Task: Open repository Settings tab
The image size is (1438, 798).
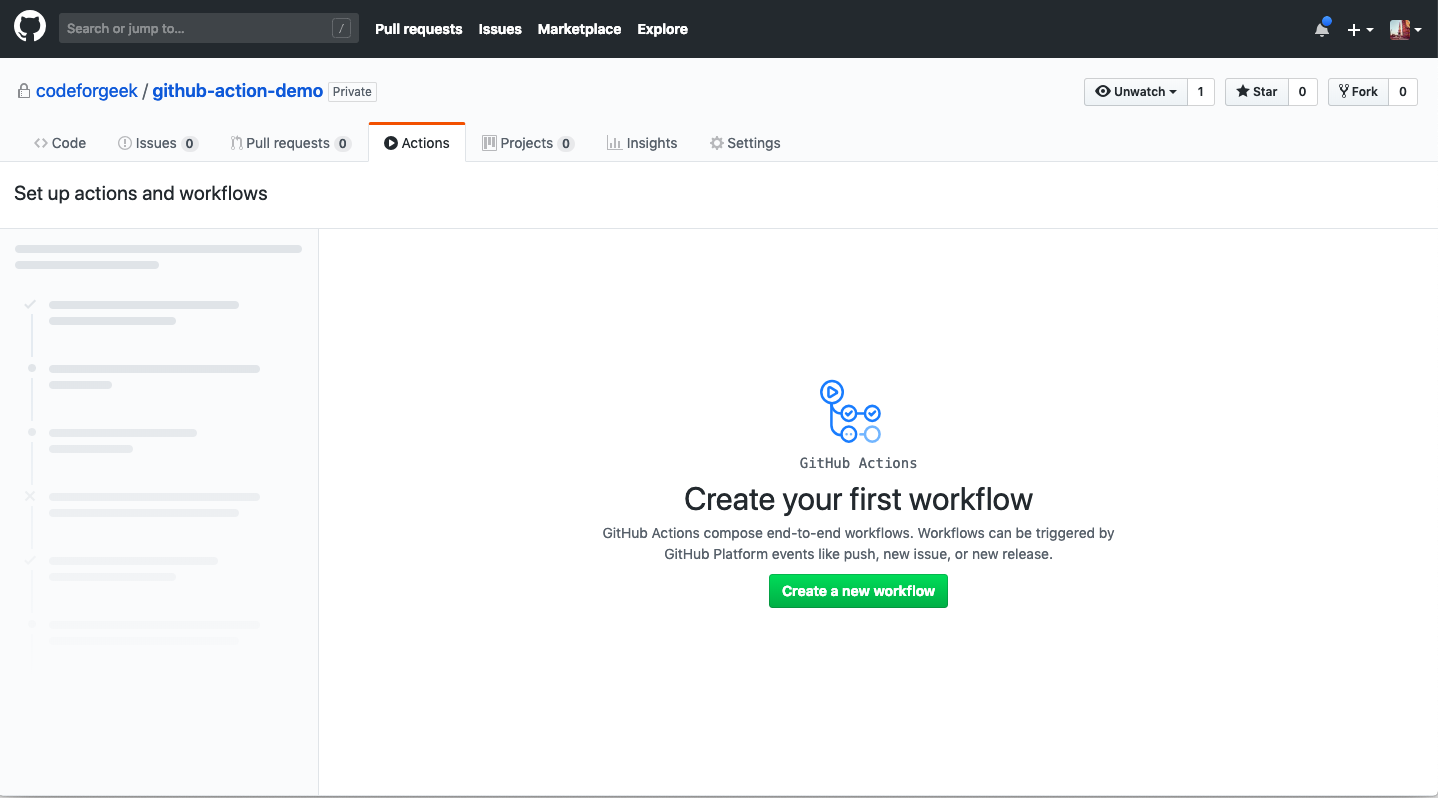Action: [745, 143]
